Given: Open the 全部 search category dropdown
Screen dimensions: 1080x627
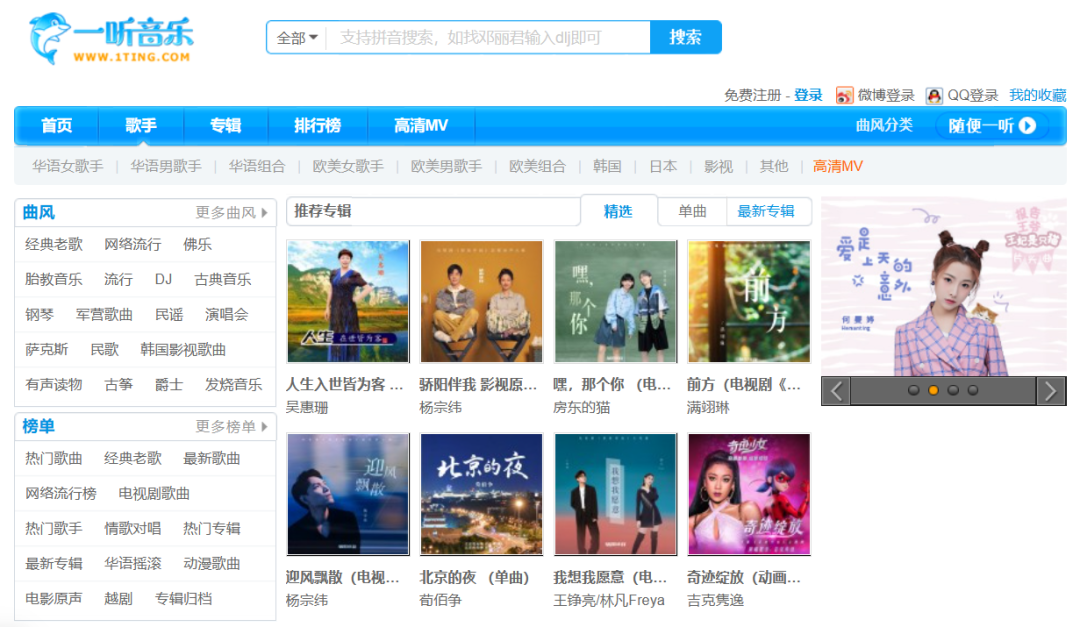Looking at the screenshot, I should click(x=297, y=38).
